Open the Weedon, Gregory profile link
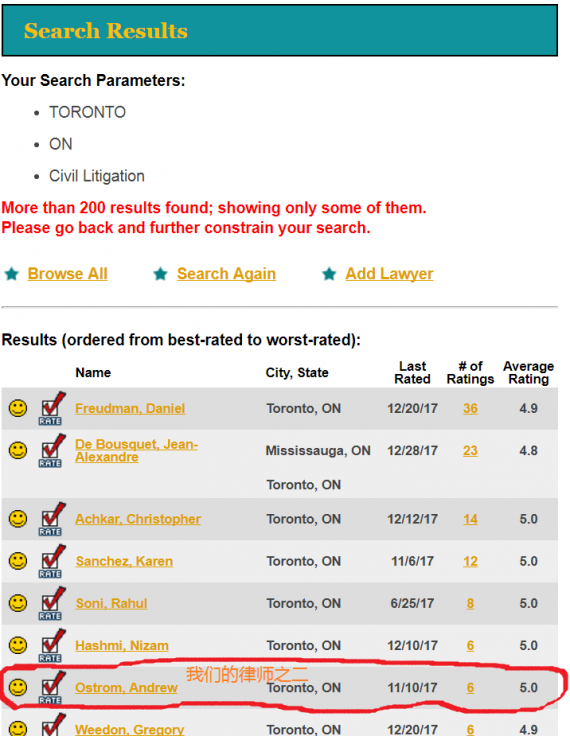 click(130, 730)
